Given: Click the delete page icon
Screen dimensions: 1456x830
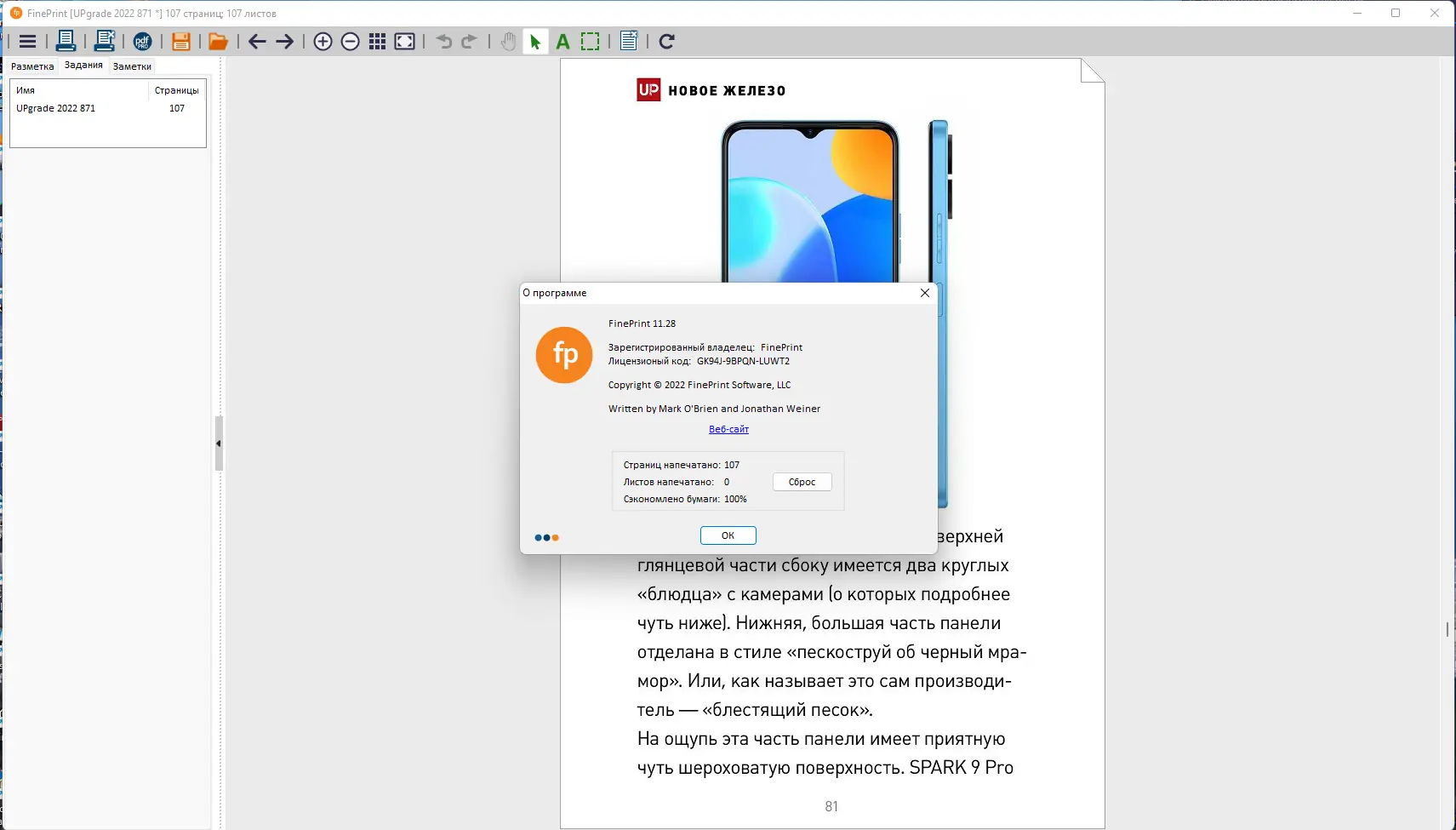Looking at the screenshot, I should (x=629, y=42).
